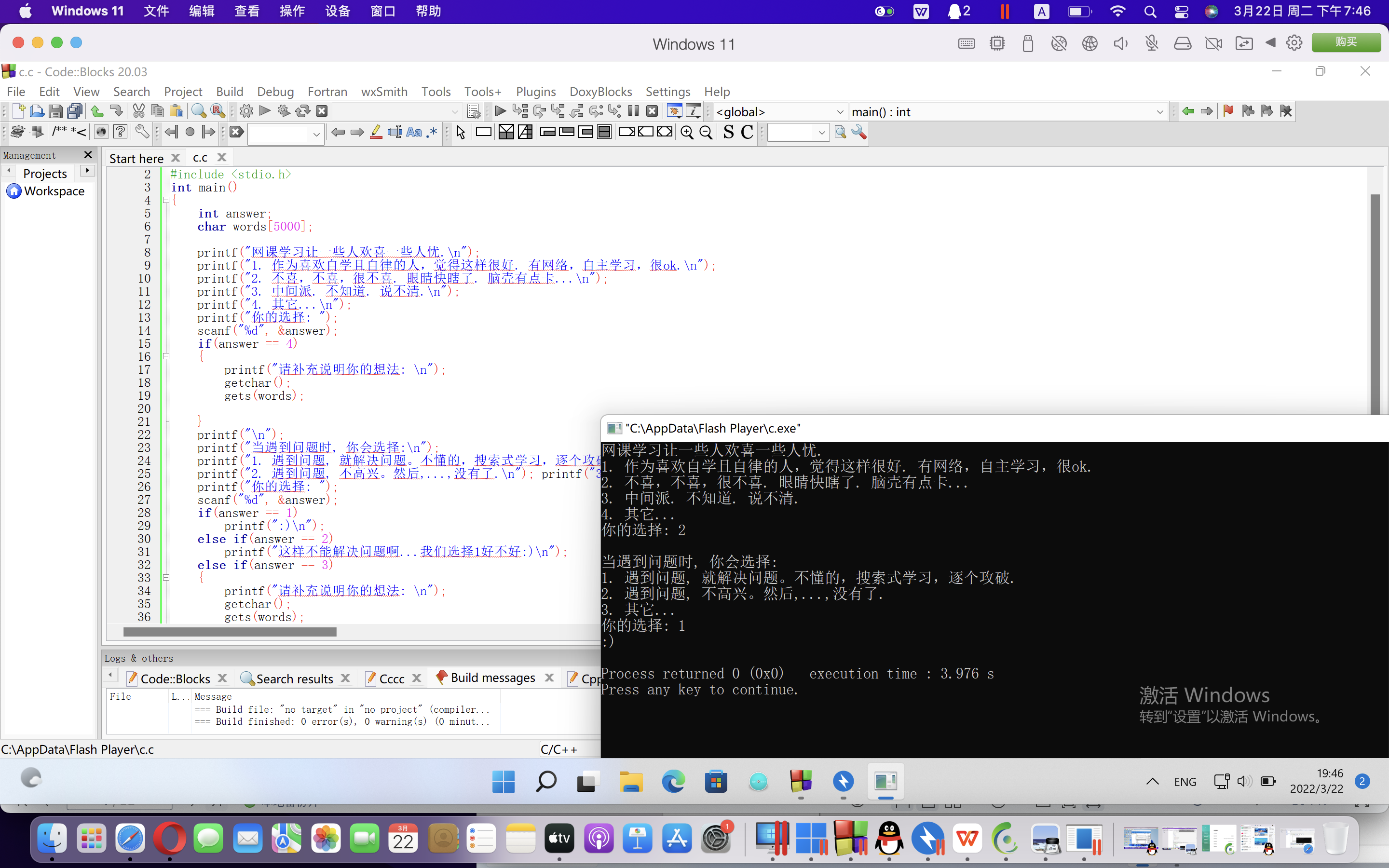Viewport: 1389px width, 868px height.
Task: Start the debugger with Debug/Continue arrow
Action: tap(500, 111)
